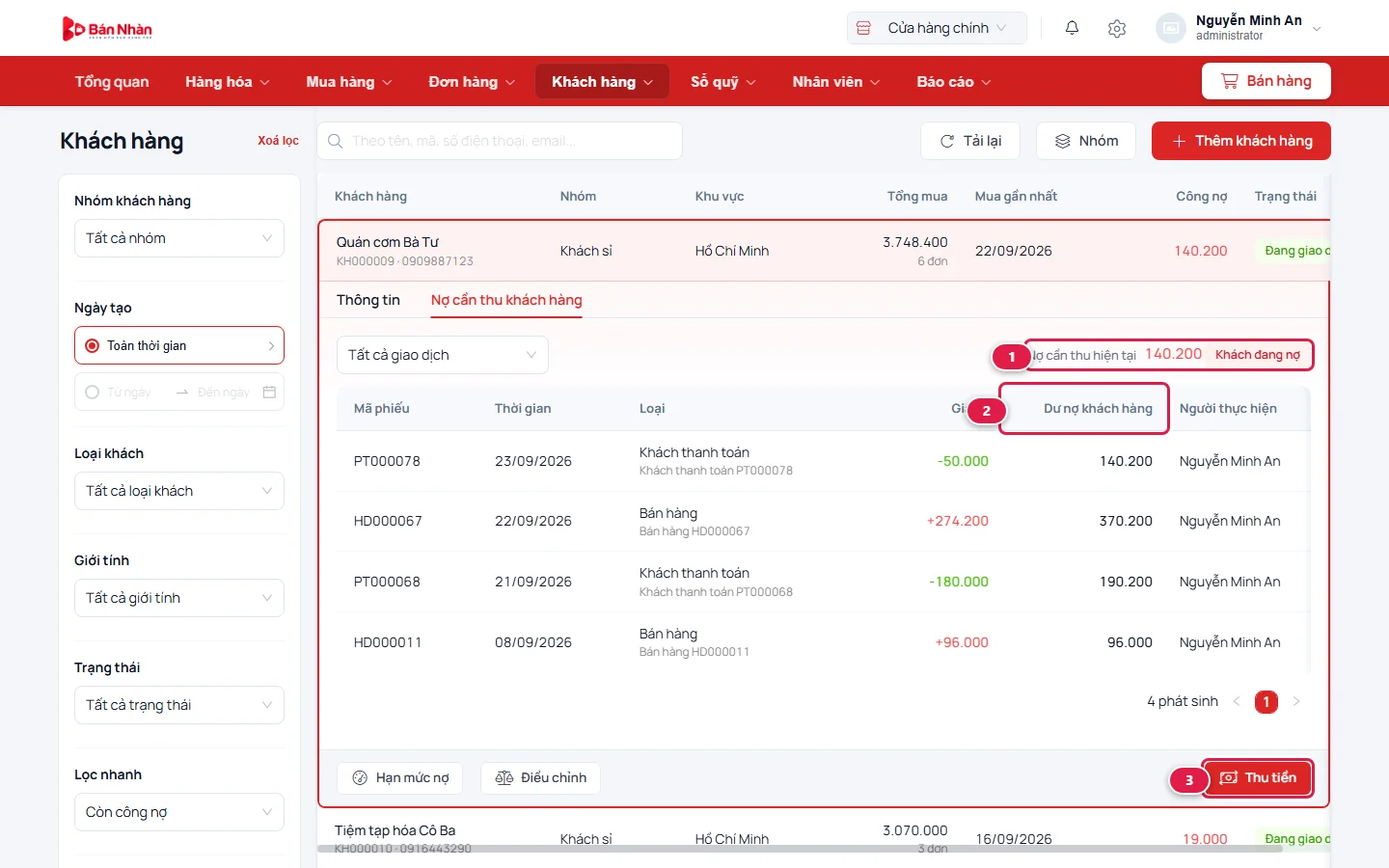The height and width of the screenshot is (868, 1389).
Task: Focus the customer search input field
Action: point(500,141)
